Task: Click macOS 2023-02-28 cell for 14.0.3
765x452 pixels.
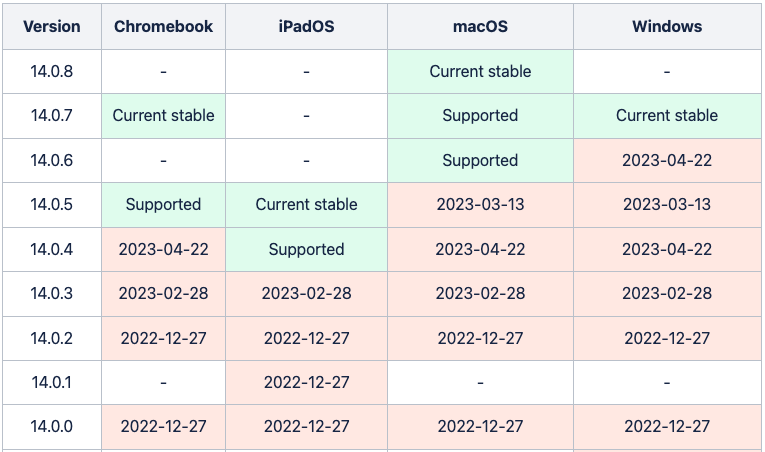Action: (480, 293)
